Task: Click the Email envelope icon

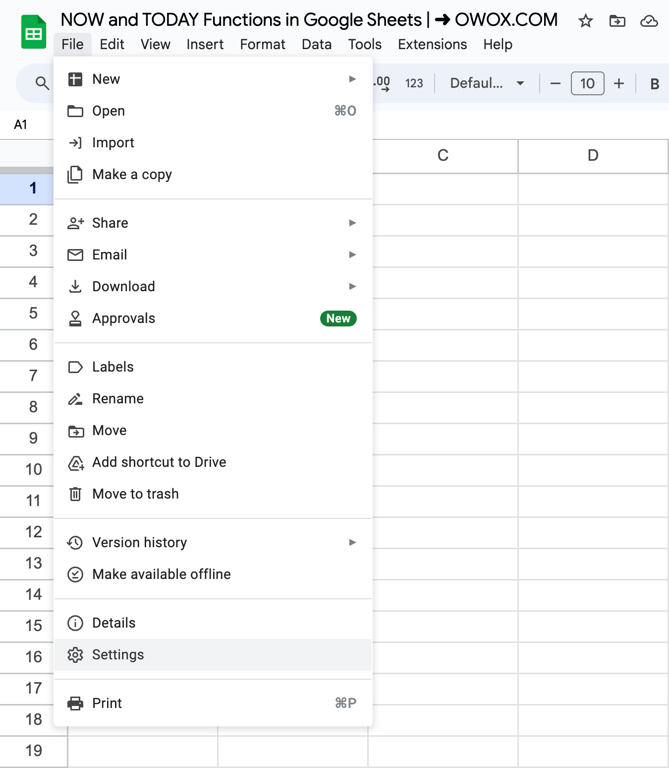Action: pos(75,255)
